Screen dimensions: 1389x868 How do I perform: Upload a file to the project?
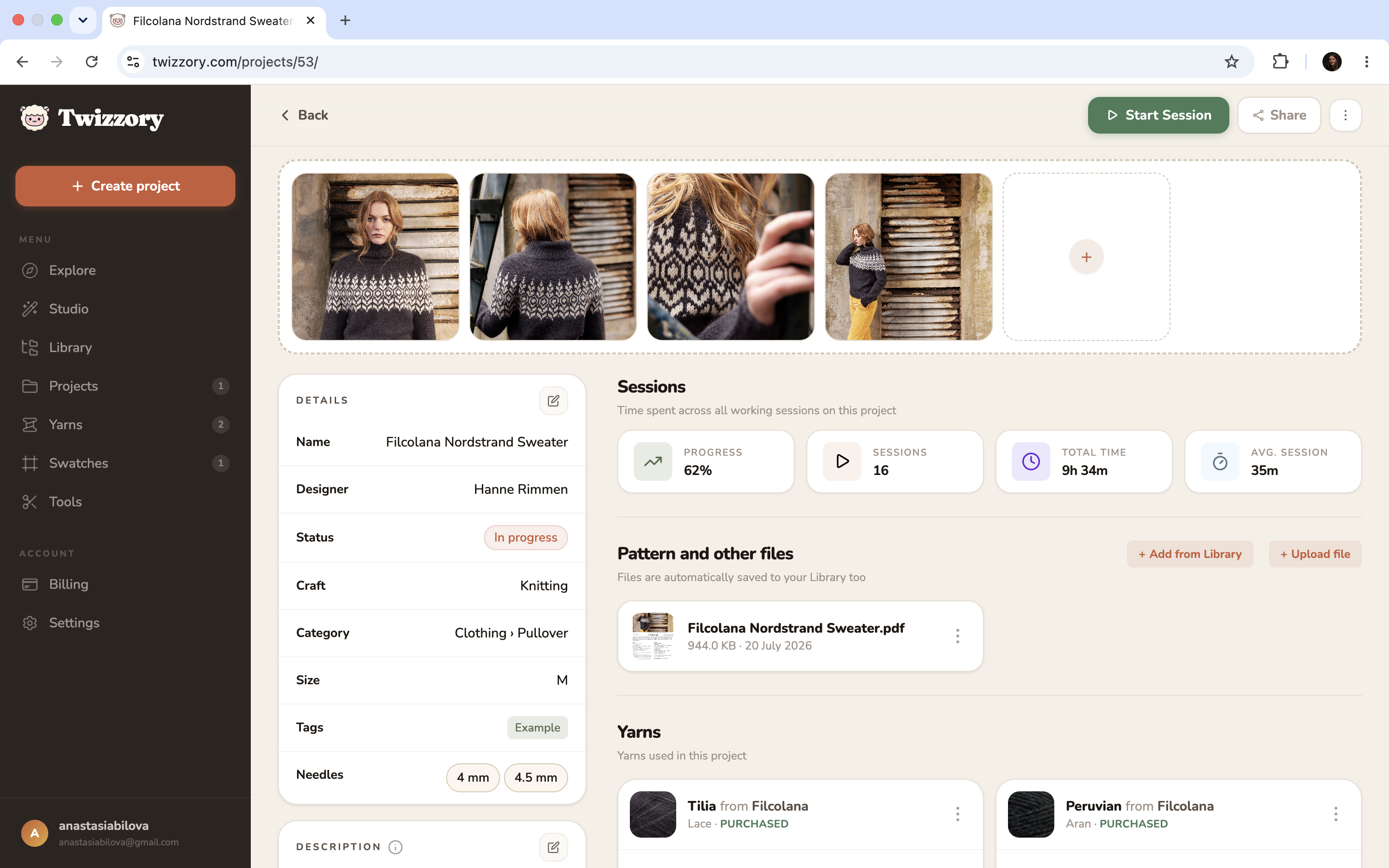coord(1315,554)
